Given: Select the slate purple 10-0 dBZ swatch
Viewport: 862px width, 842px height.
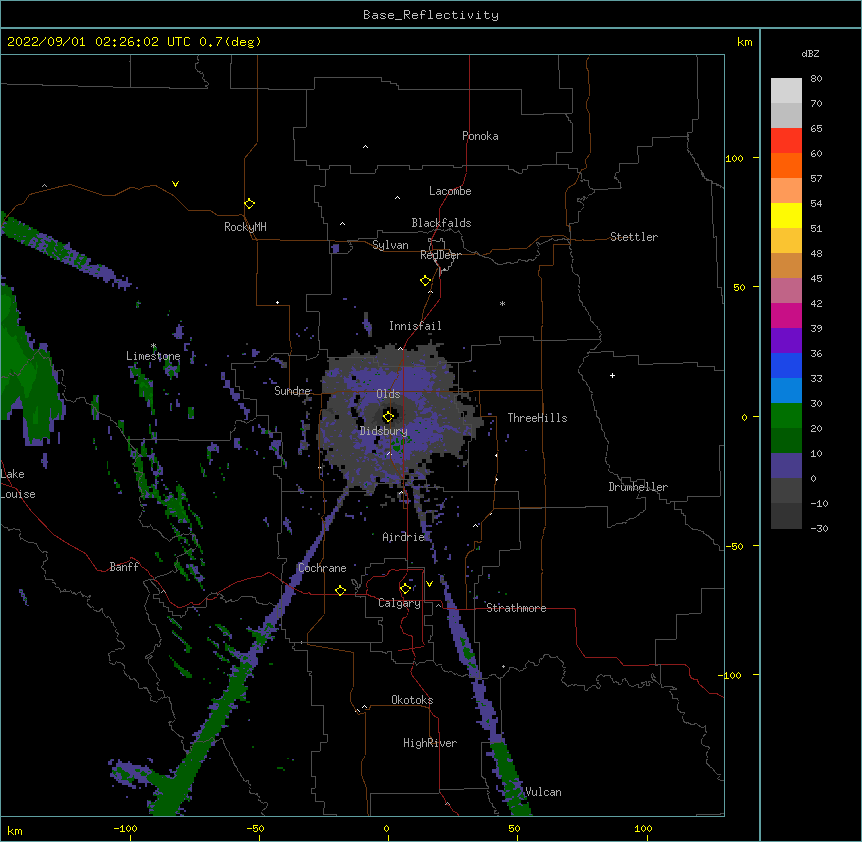Looking at the screenshot, I should point(786,466).
